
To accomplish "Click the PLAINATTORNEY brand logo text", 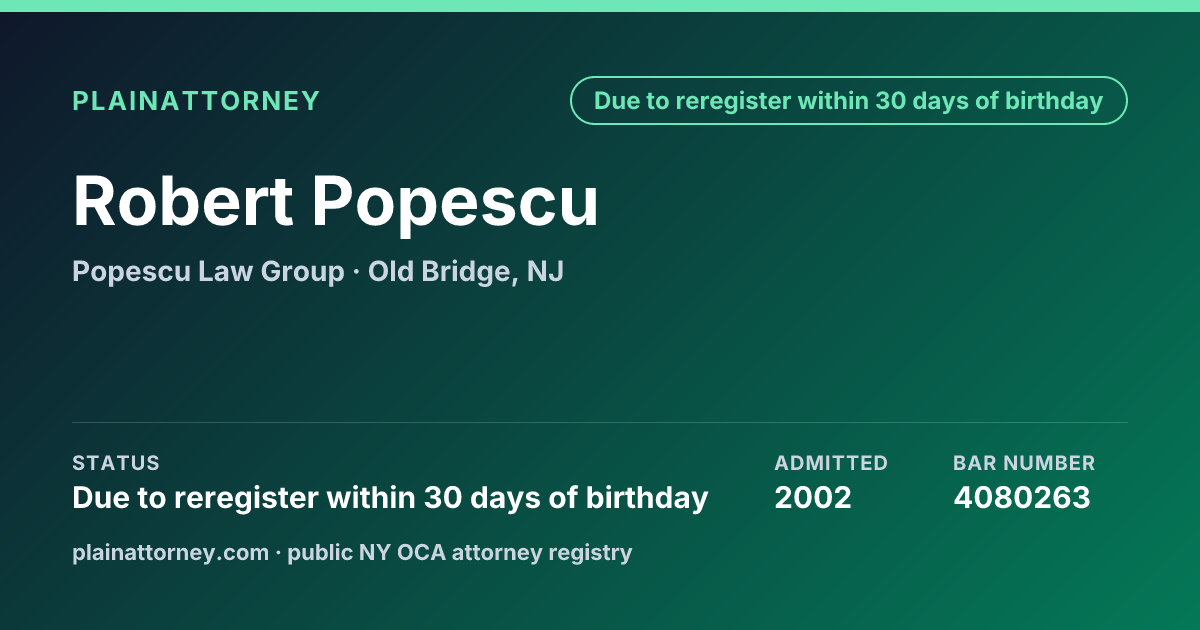I will click(196, 101).
